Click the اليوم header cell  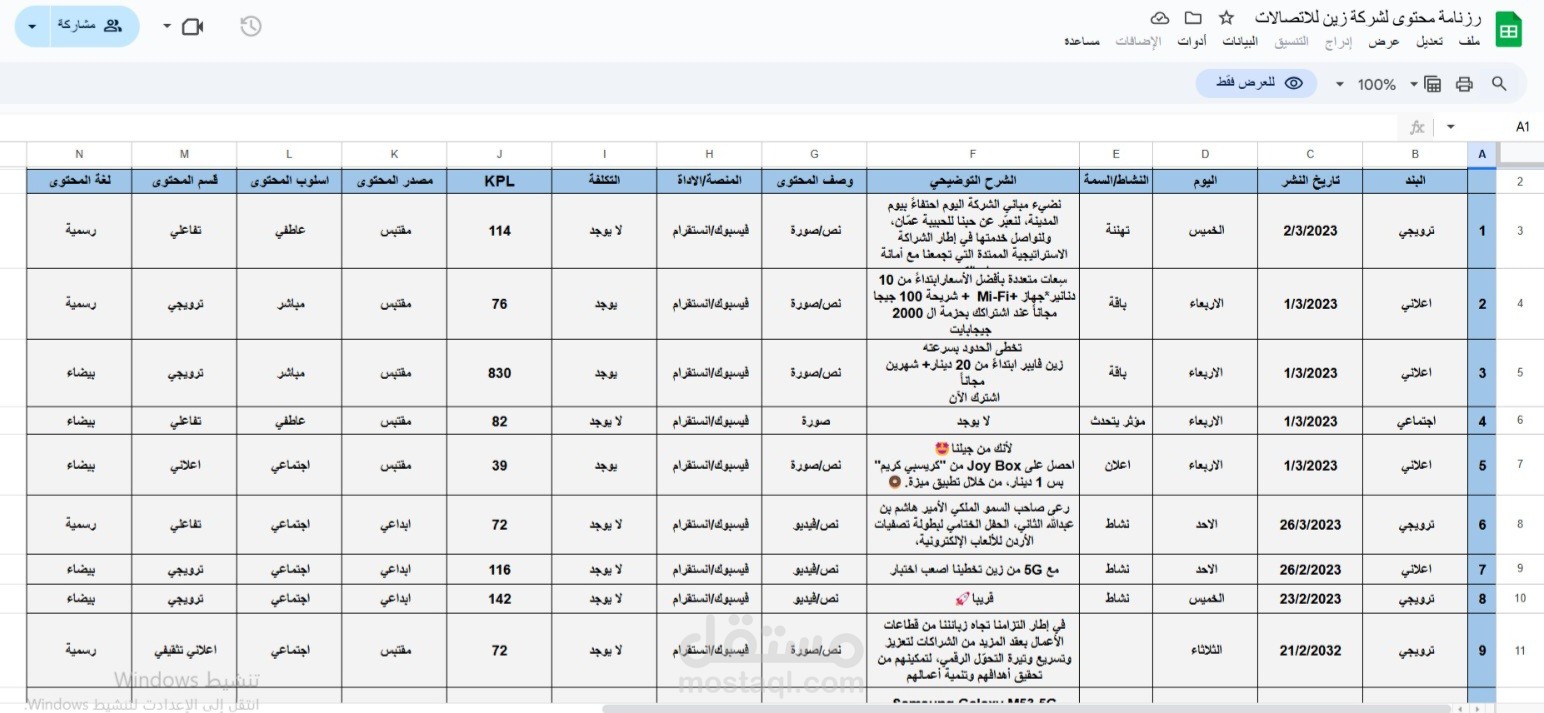pyautogui.click(x=1205, y=181)
